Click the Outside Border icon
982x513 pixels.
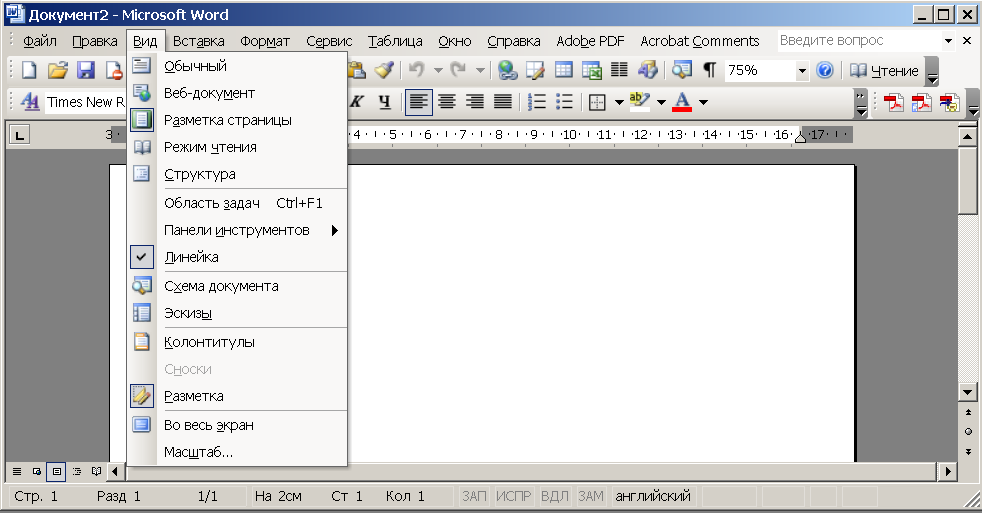coord(598,101)
